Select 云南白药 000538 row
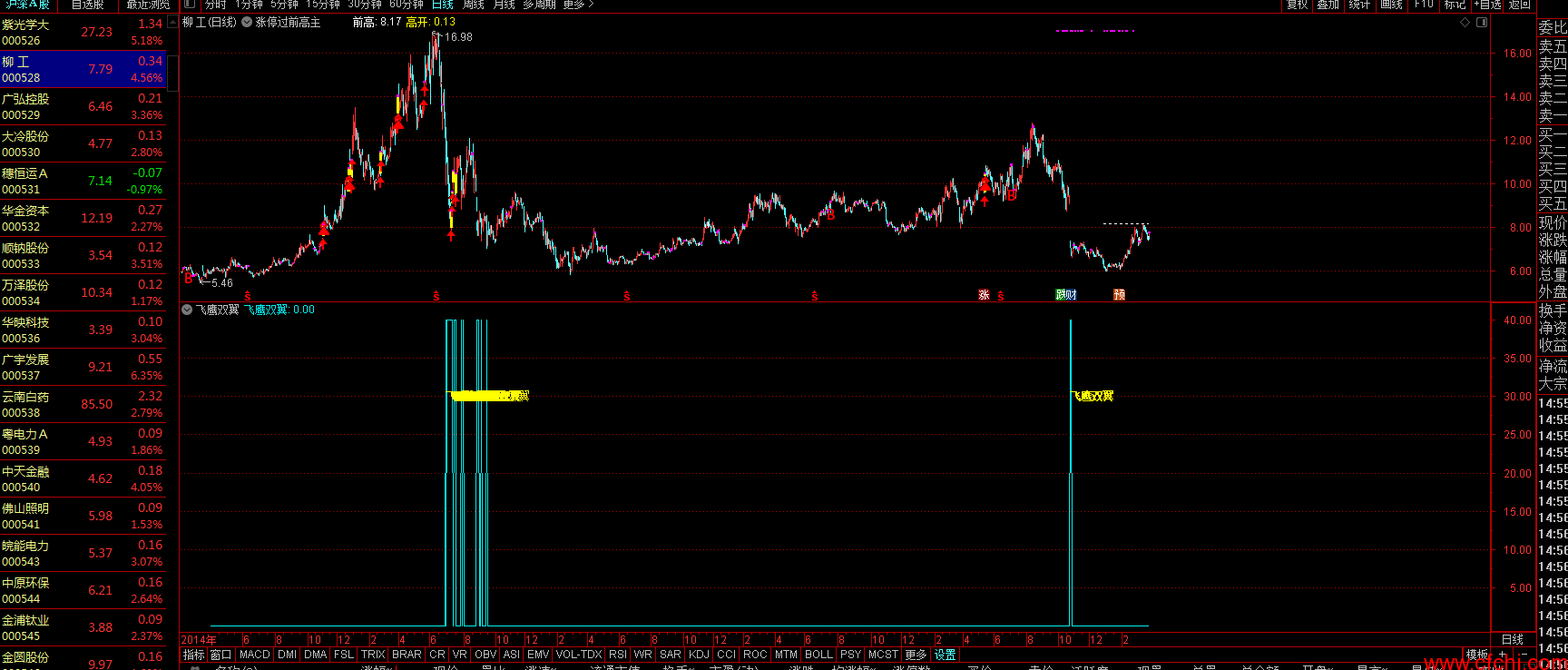1568x670 pixels. [x=83, y=404]
